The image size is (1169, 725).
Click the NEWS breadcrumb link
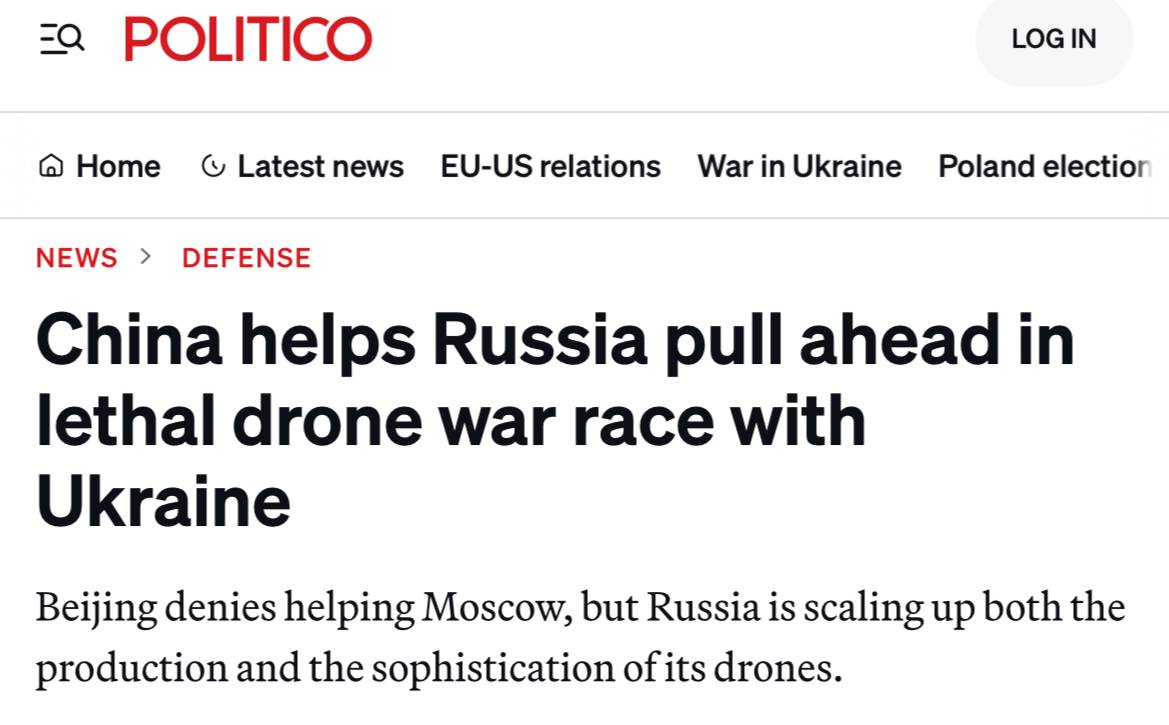pyautogui.click(x=77, y=258)
